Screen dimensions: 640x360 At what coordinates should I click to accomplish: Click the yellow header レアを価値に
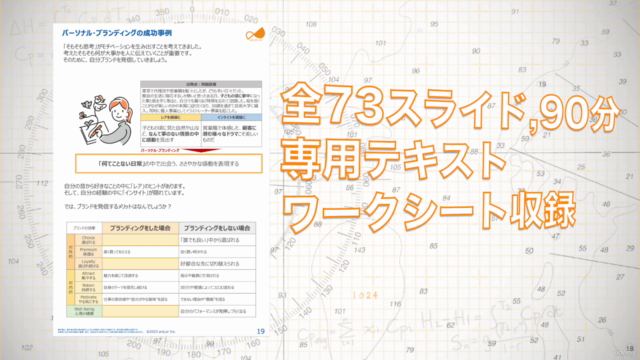click(x=171, y=117)
